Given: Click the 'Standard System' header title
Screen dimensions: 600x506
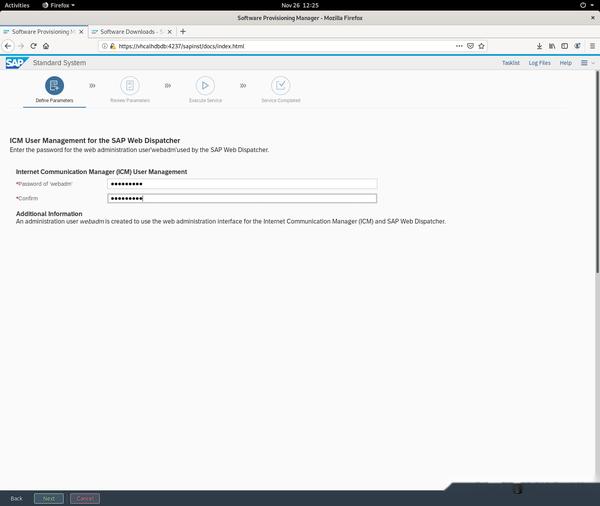Looking at the screenshot, I should tap(59, 63).
